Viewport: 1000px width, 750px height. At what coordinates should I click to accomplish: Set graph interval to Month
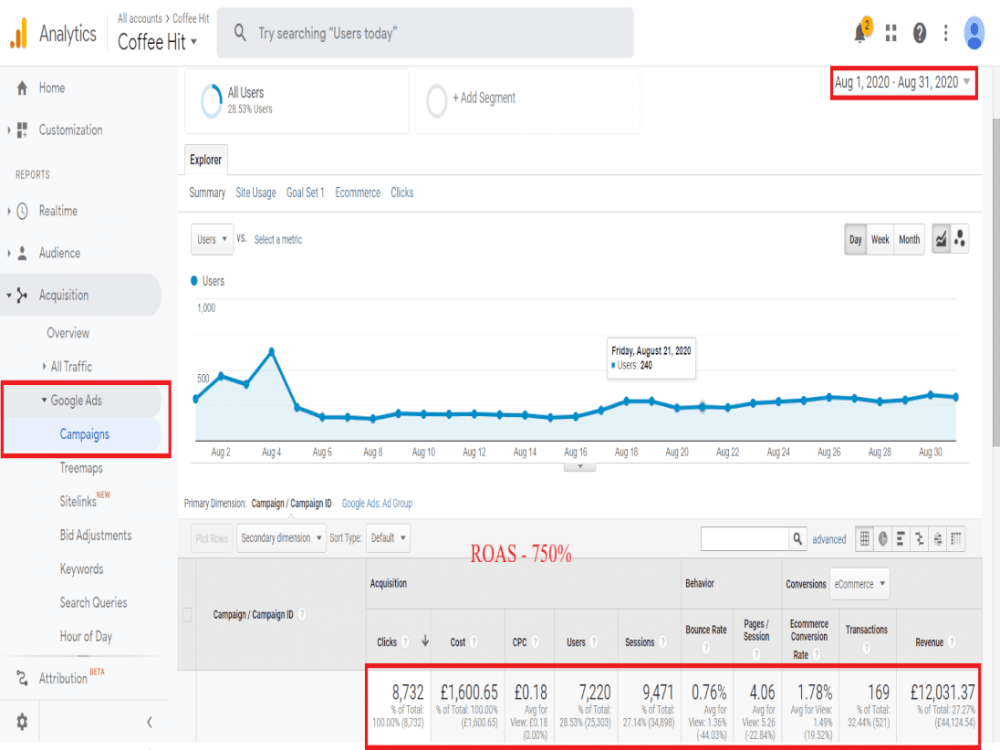click(x=909, y=240)
